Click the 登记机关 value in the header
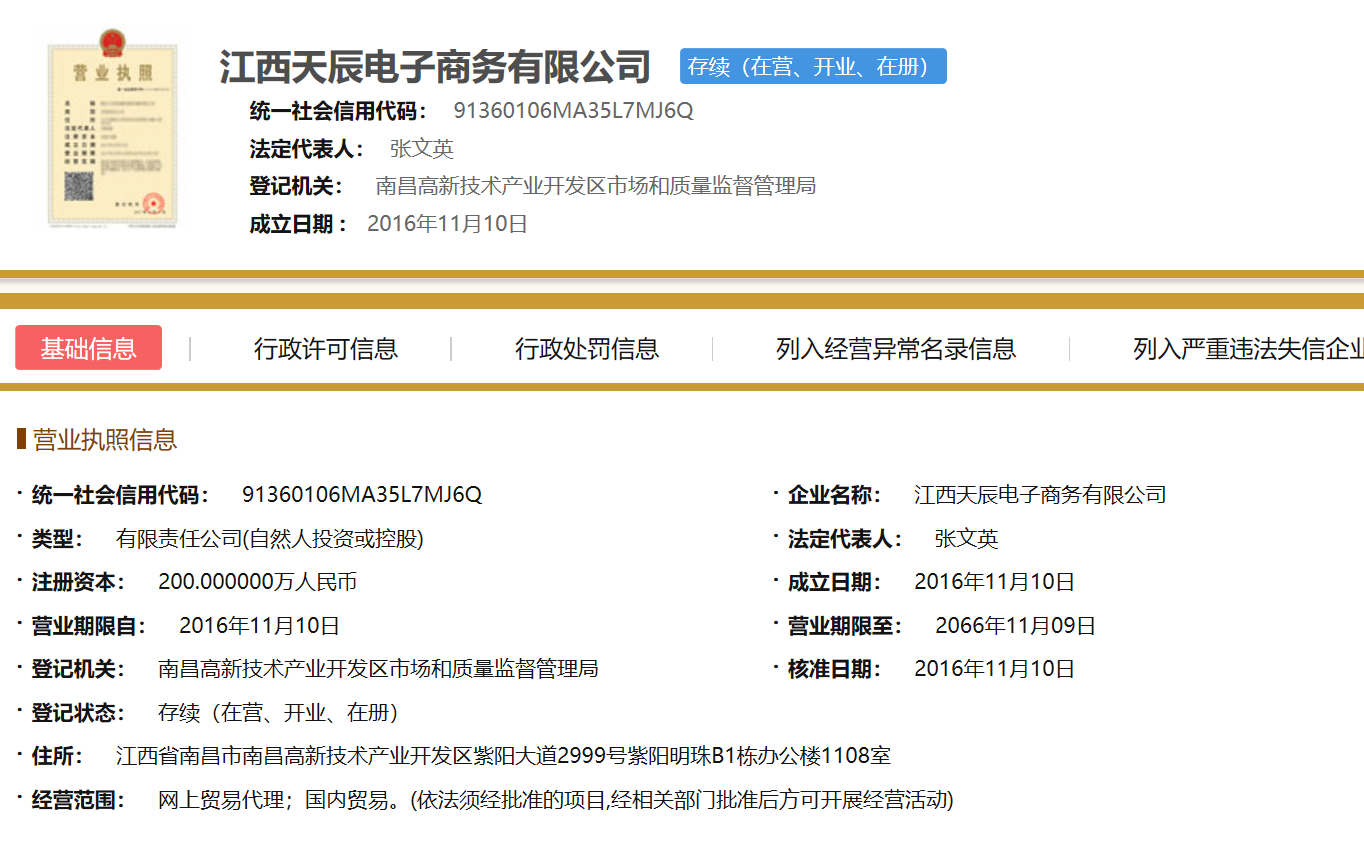The width and height of the screenshot is (1364, 847). pyautogui.click(x=595, y=186)
